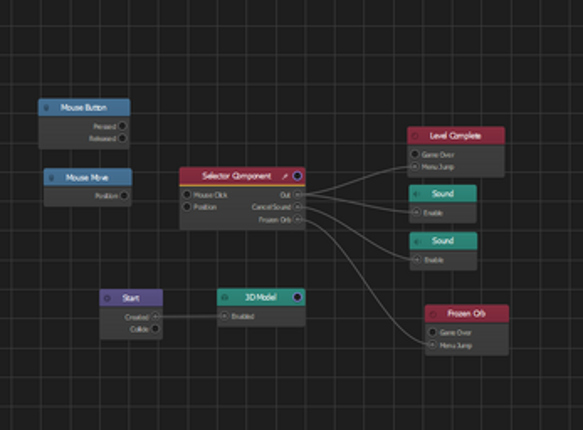Click the Mouse Click input port on Selector Component
583x430 pixels.
[187, 194]
